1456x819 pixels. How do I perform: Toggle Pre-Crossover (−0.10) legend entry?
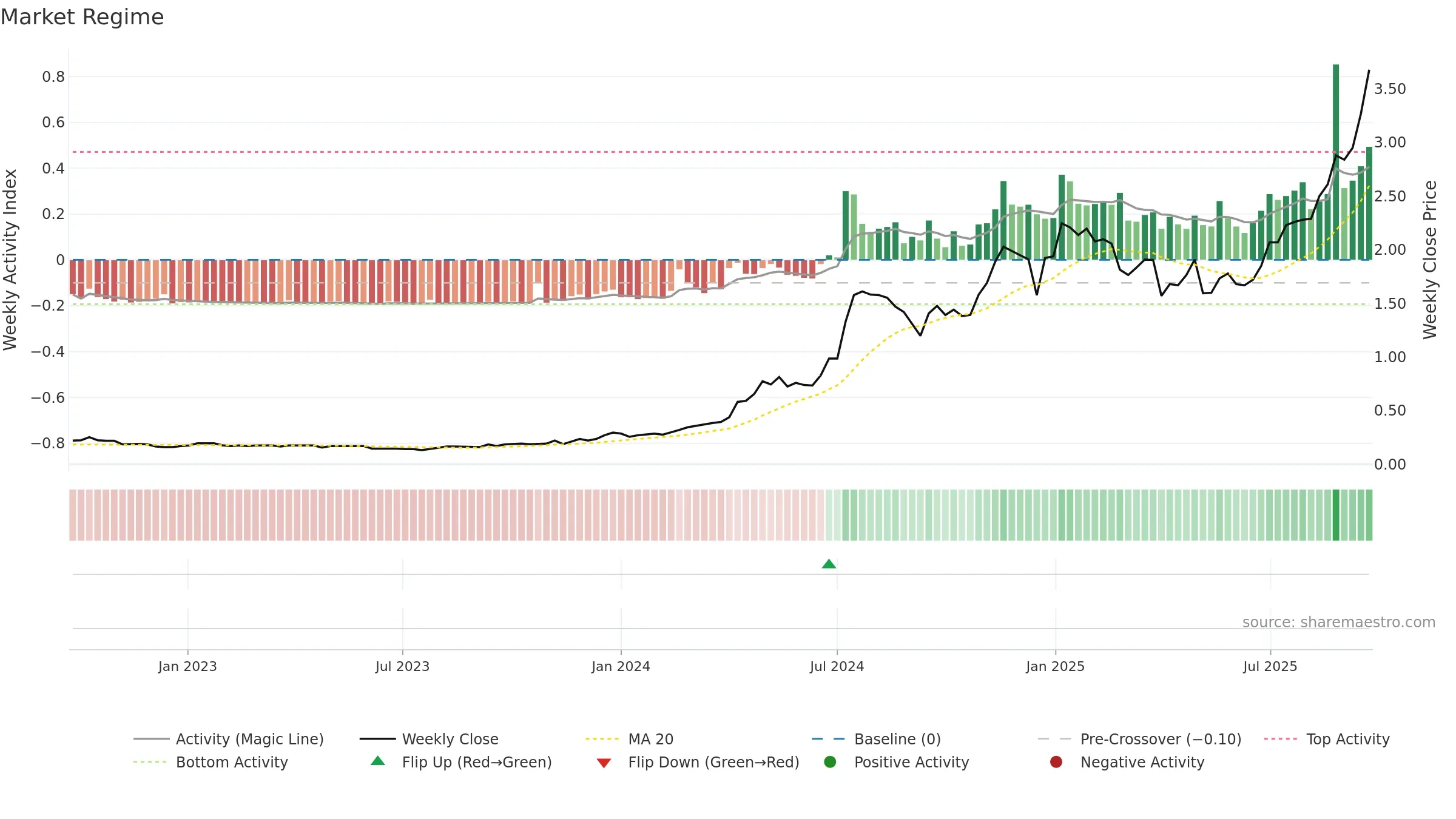point(1139,739)
